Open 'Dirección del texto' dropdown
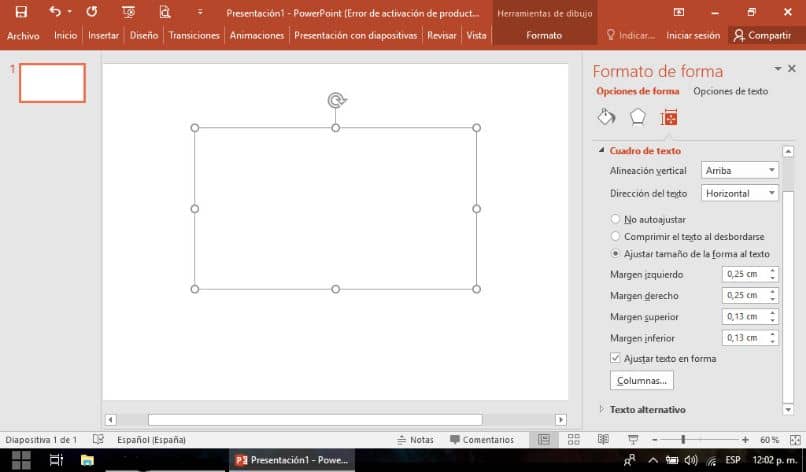The height and width of the screenshot is (472, 806). 740,193
